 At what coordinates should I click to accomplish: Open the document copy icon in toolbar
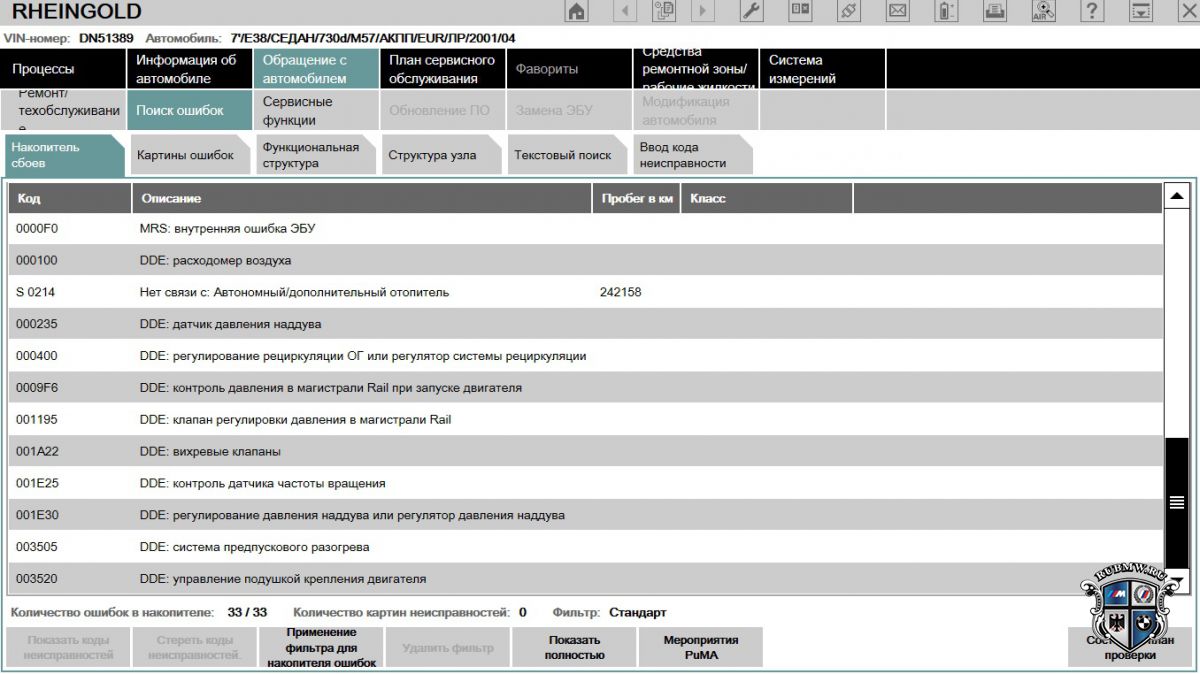[x=664, y=11]
